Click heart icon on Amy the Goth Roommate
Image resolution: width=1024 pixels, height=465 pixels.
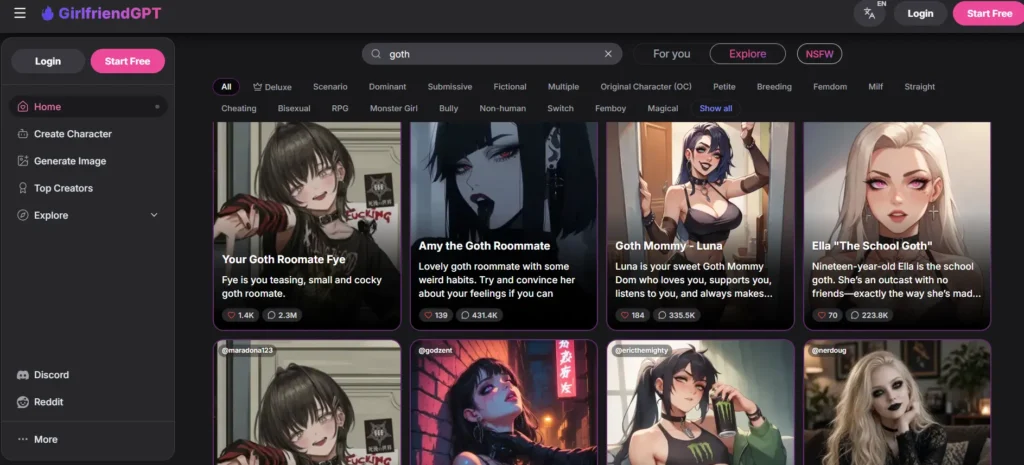[428, 315]
